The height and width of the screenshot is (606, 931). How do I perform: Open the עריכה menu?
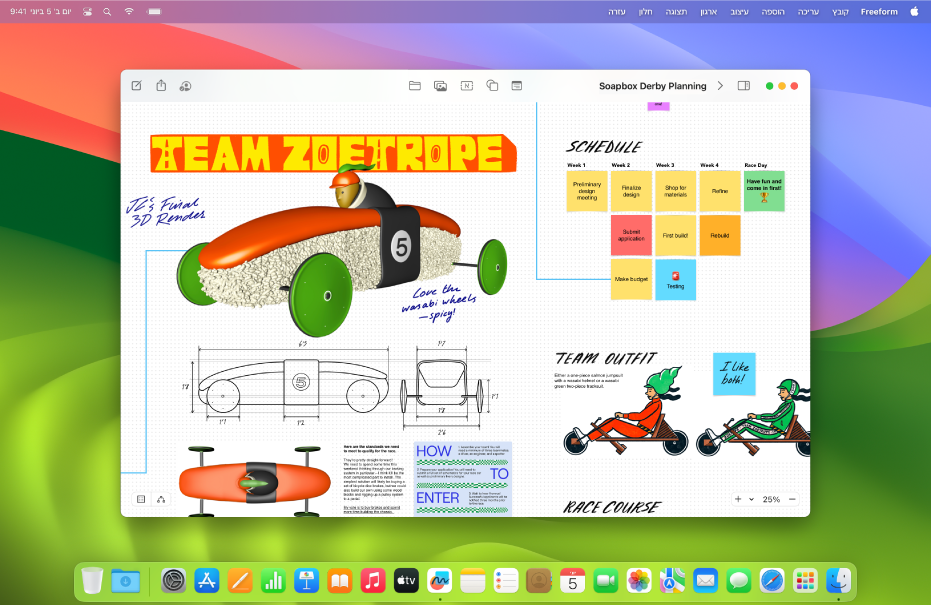coord(808,11)
